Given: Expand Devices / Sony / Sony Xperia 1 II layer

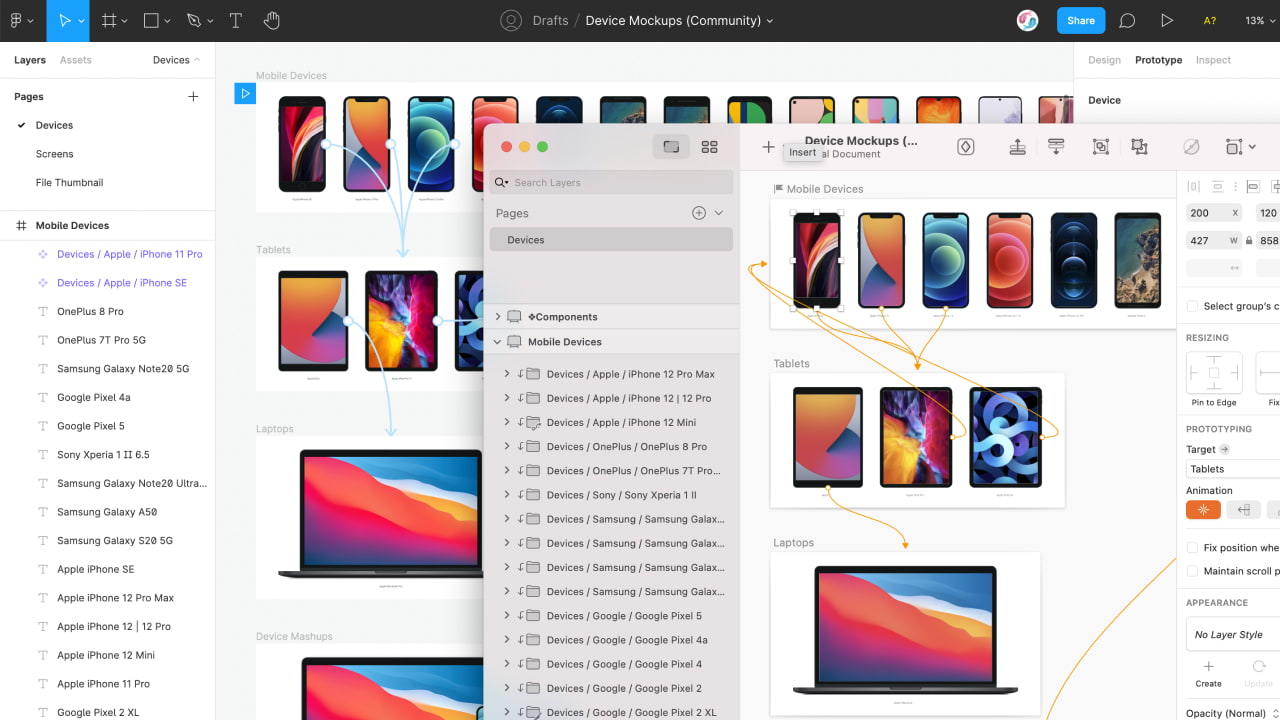Looking at the screenshot, I should 507,494.
